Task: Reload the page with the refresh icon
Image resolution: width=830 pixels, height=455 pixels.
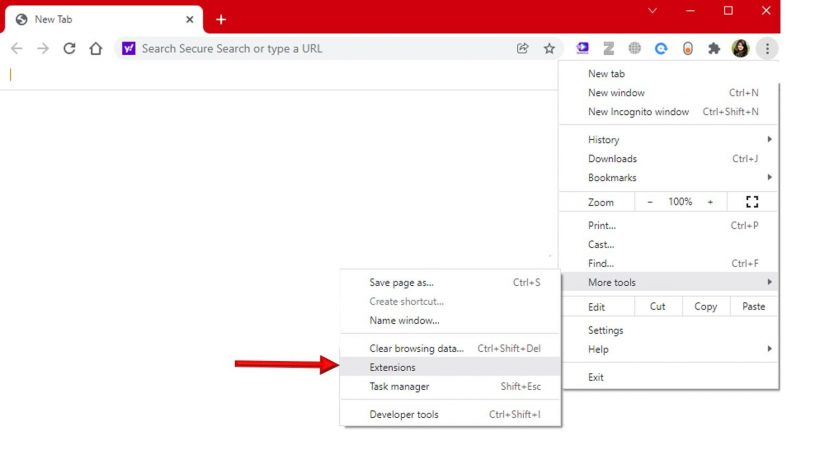Action: 69,49
